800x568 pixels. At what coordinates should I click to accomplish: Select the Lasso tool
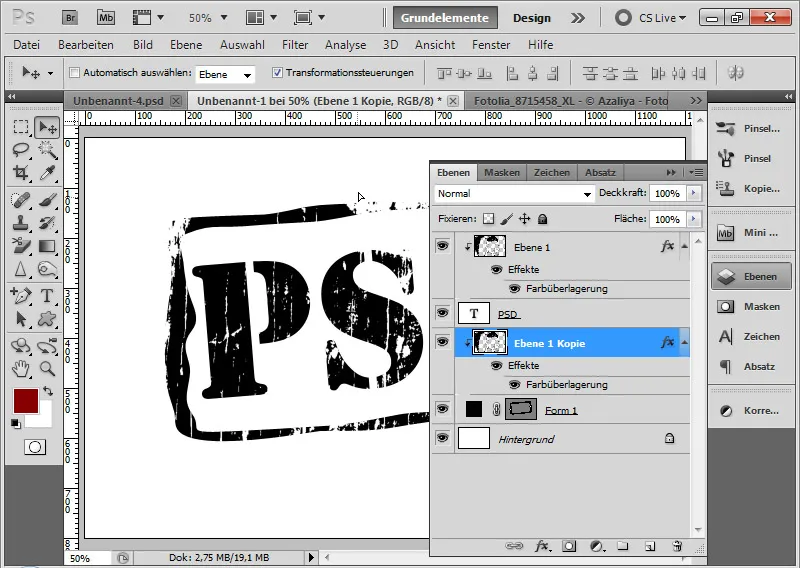coord(21,150)
